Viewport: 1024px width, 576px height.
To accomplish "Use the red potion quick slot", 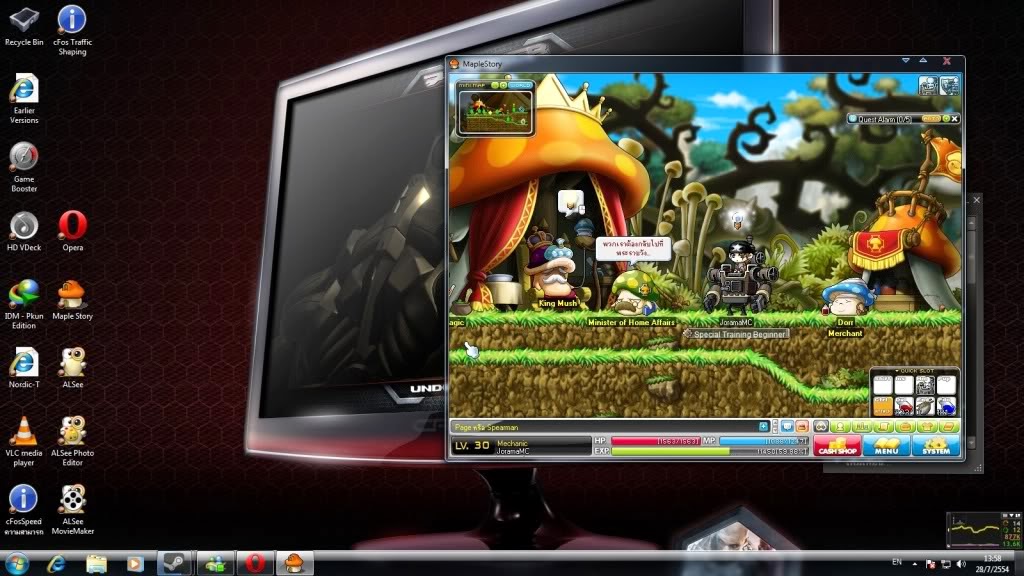I will click(904, 406).
